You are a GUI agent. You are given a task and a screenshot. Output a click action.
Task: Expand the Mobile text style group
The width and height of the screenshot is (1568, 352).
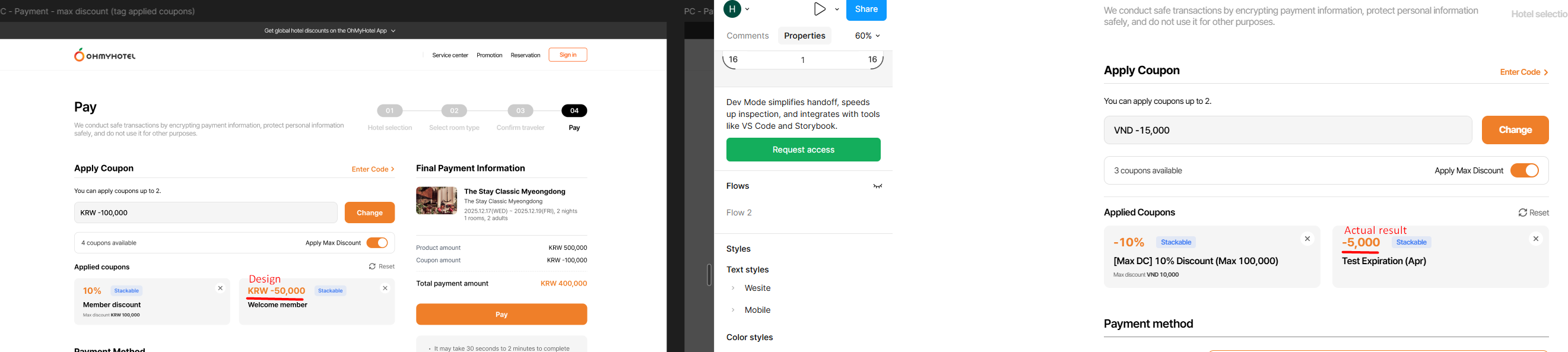[733, 310]
